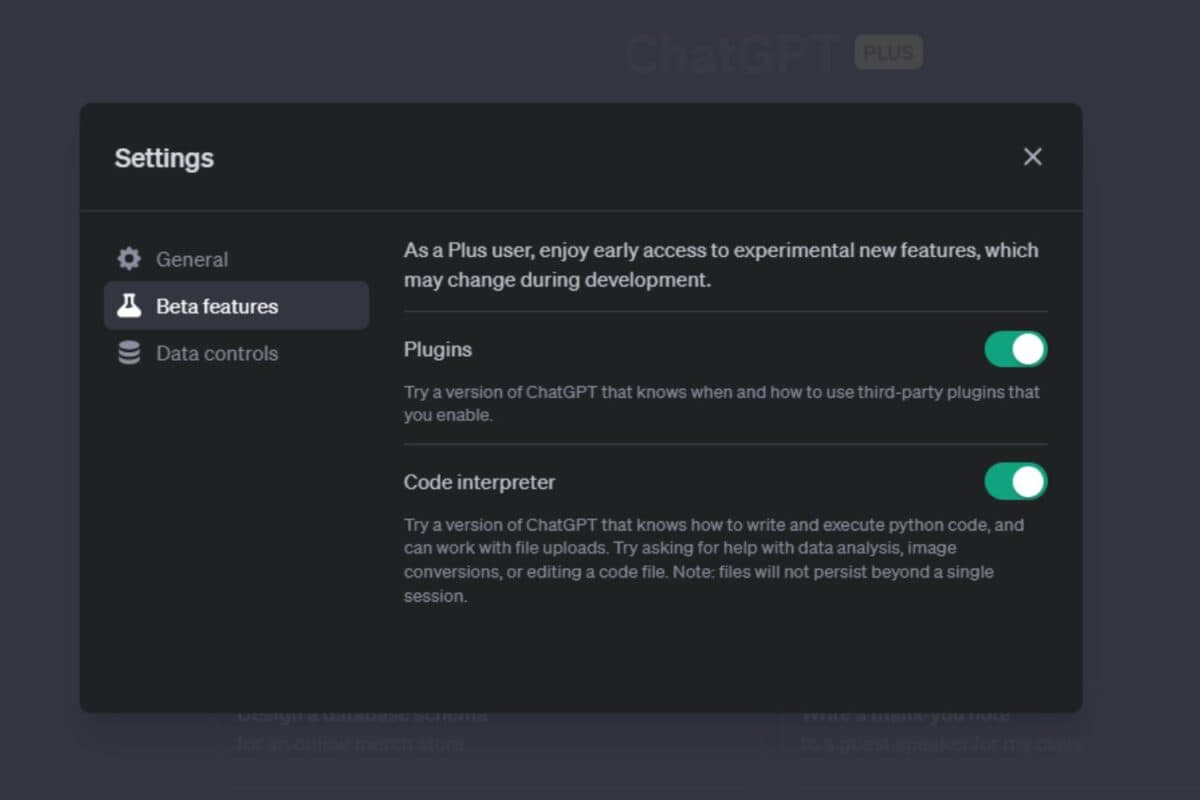The width and height of the screenshot is (1200, 800).
Task: Click the Plus user early access text
Action: [721, 265]
